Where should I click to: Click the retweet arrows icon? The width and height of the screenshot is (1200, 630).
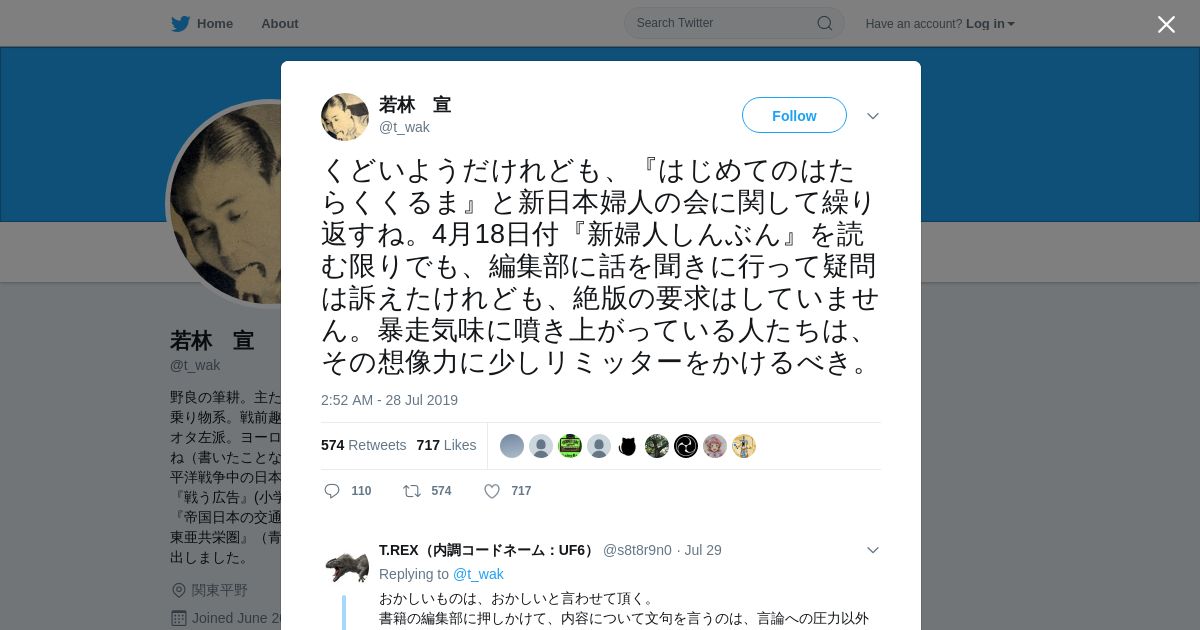tap(411, 491)
